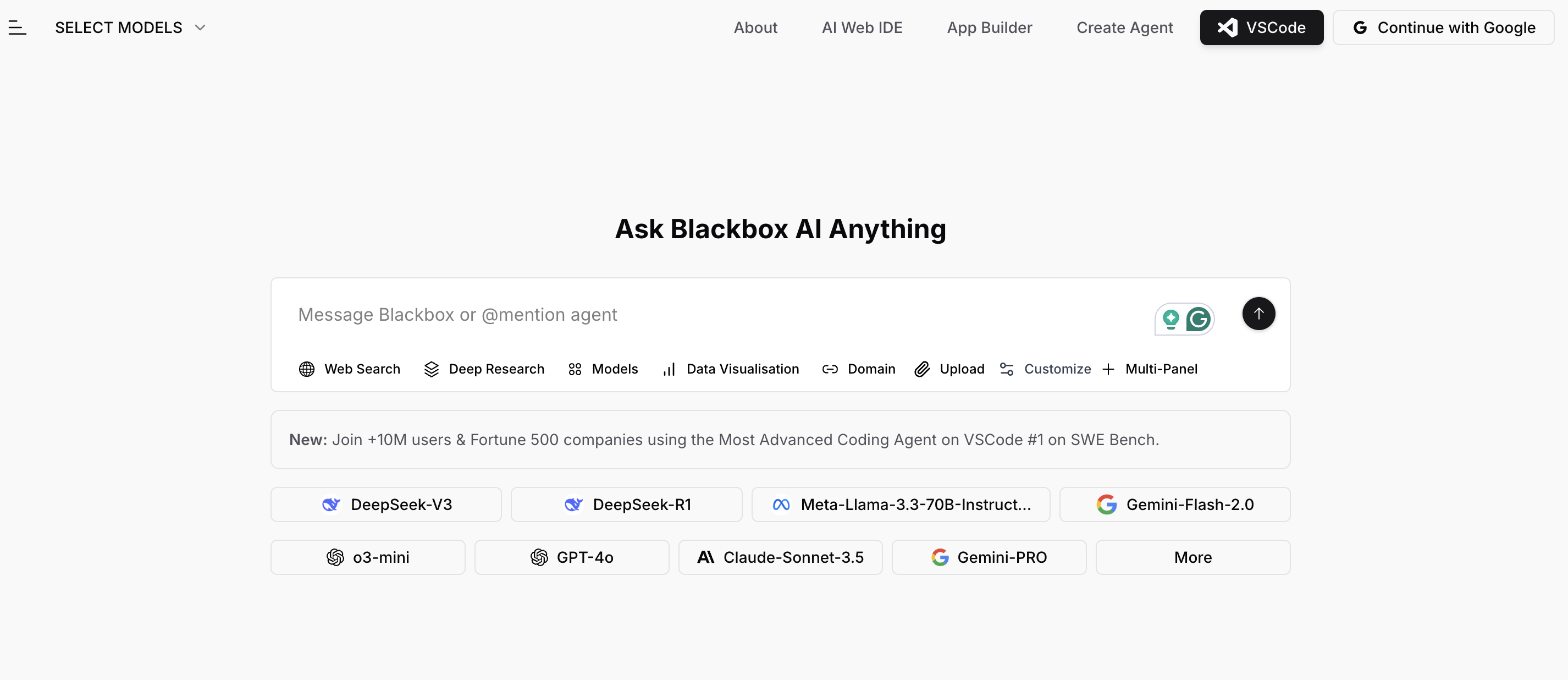Choose Meta-Llama-3.3-70B-Instruct model
This screenshot has height=680, width=1568.
(x=901, y=504)
